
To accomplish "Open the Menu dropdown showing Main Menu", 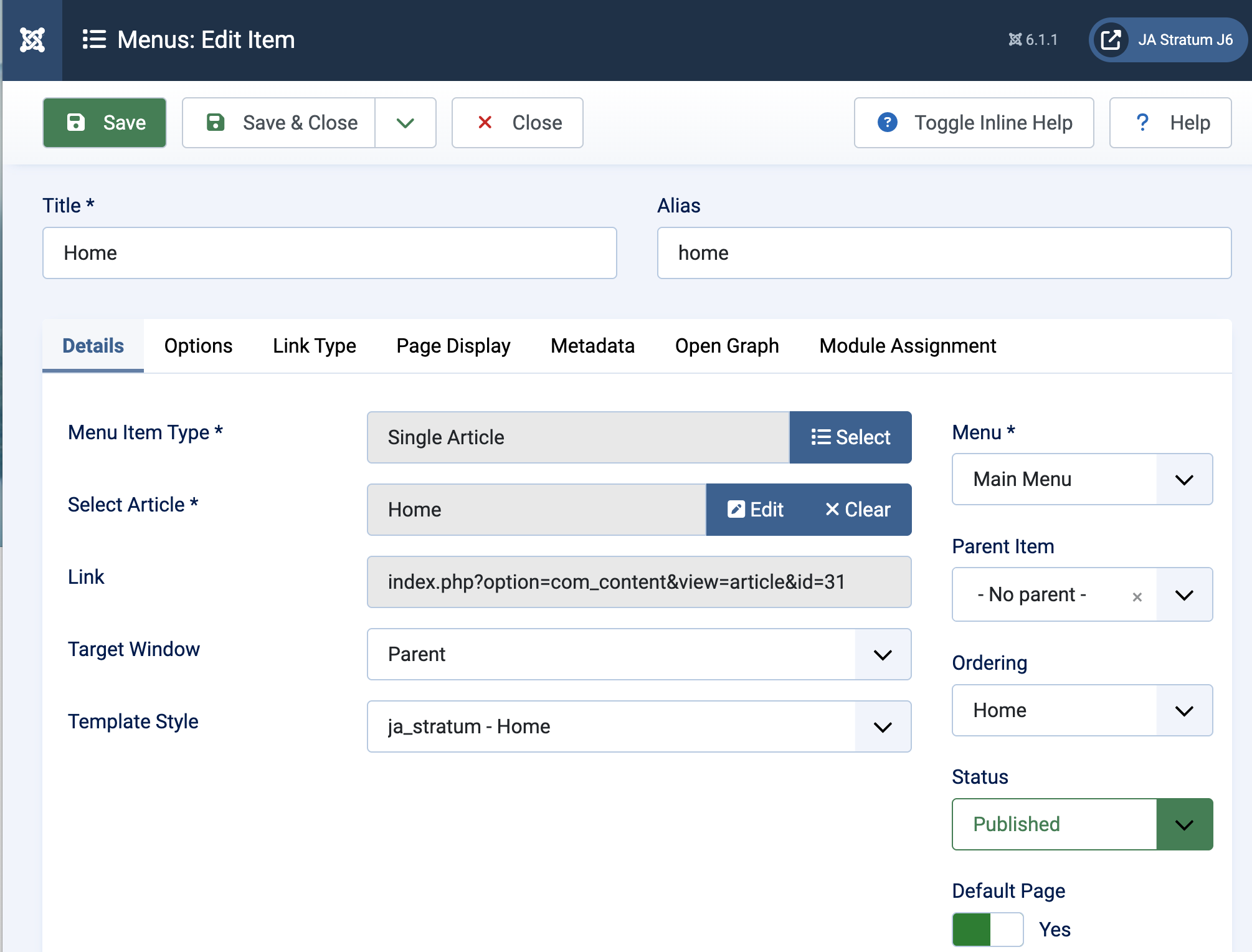I will 1083,479.
